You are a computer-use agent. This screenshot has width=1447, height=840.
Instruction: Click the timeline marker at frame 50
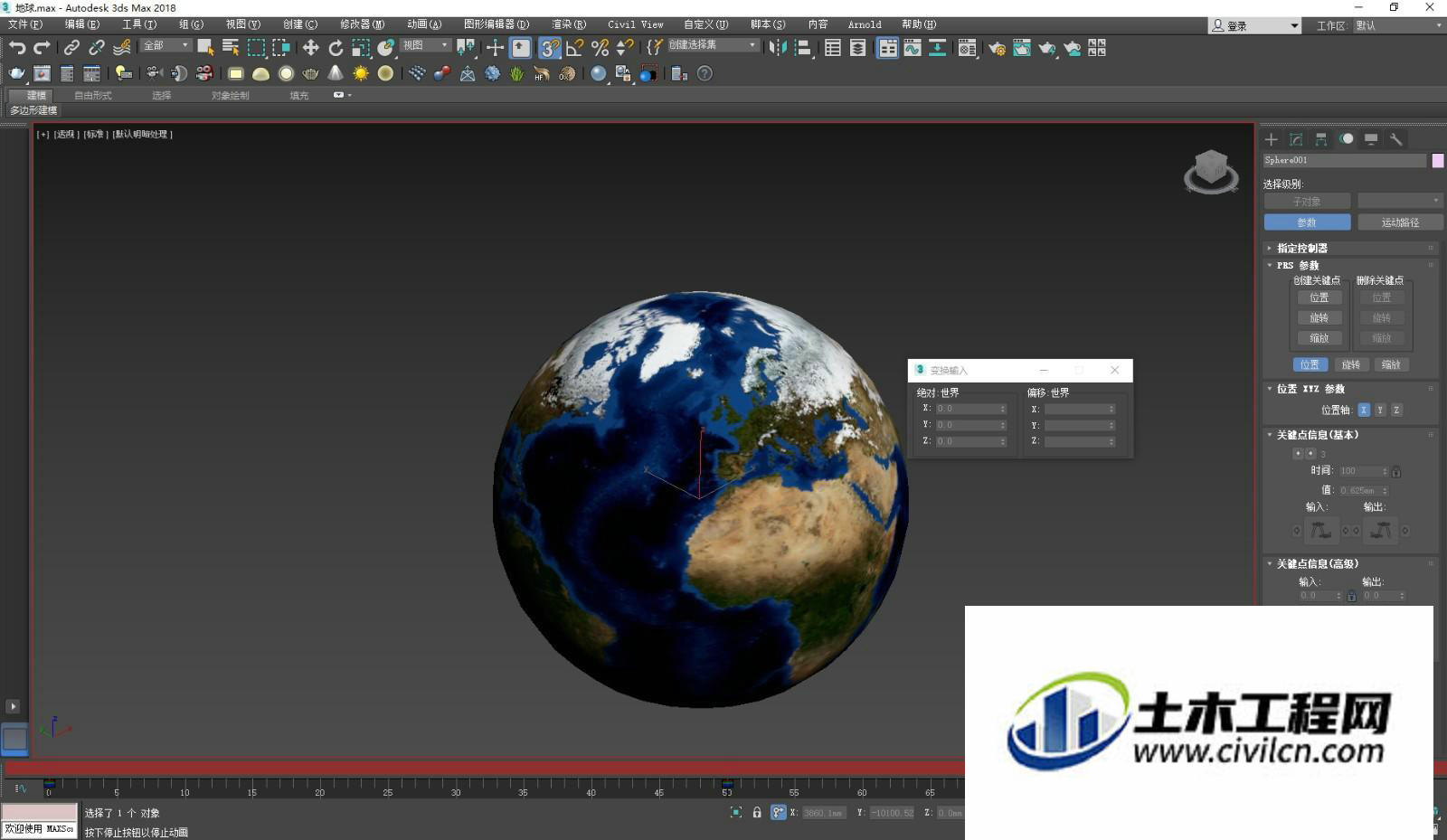point(727,784)
